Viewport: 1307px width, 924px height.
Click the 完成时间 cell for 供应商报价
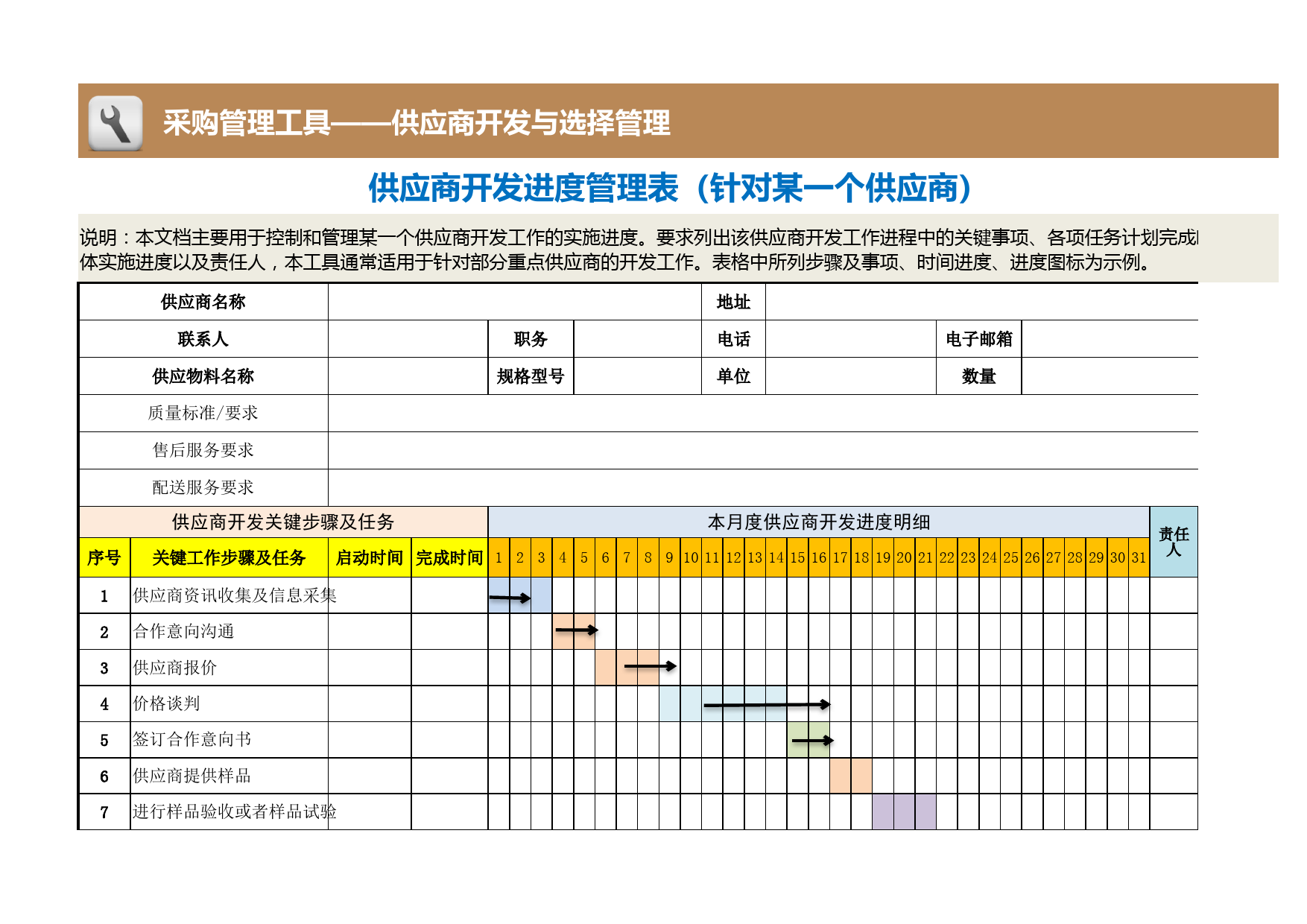(449, 668)
